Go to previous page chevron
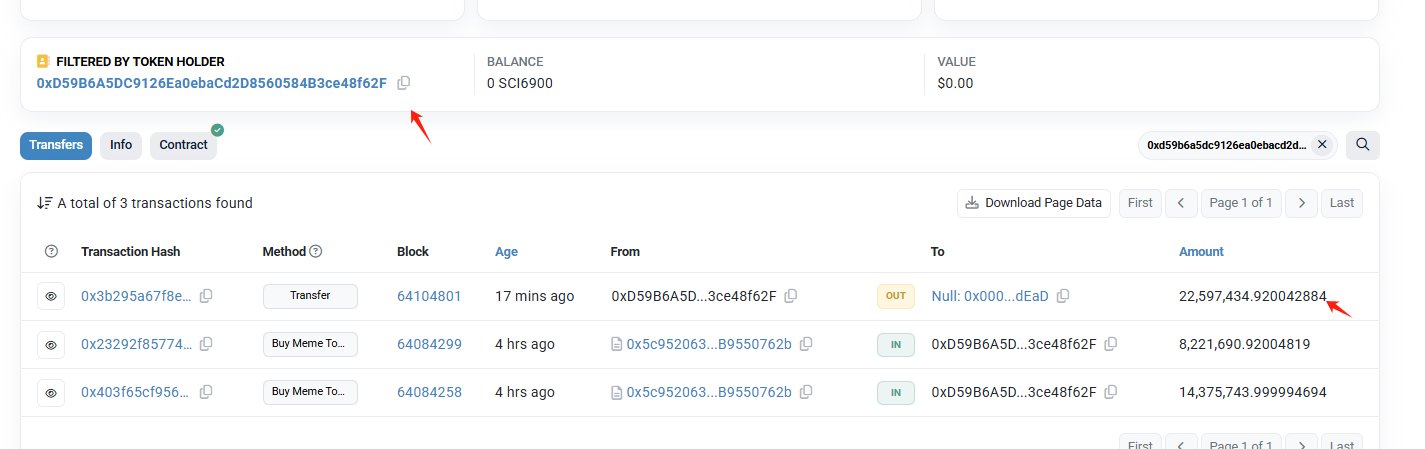1425x449 pixels. pyautogui.click(x=1181, y=203)
